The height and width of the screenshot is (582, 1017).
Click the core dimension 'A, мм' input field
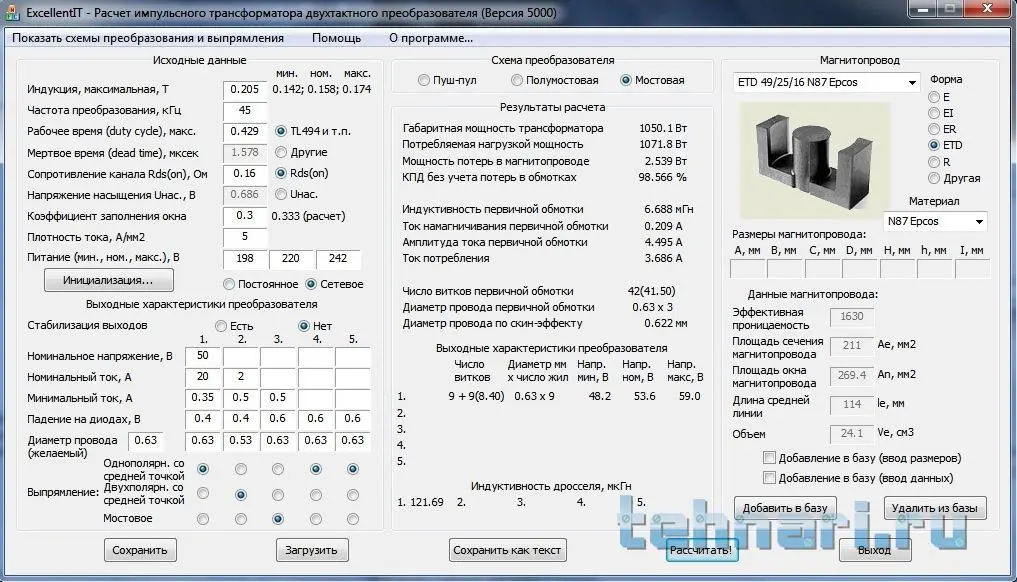tap(747, 269)
